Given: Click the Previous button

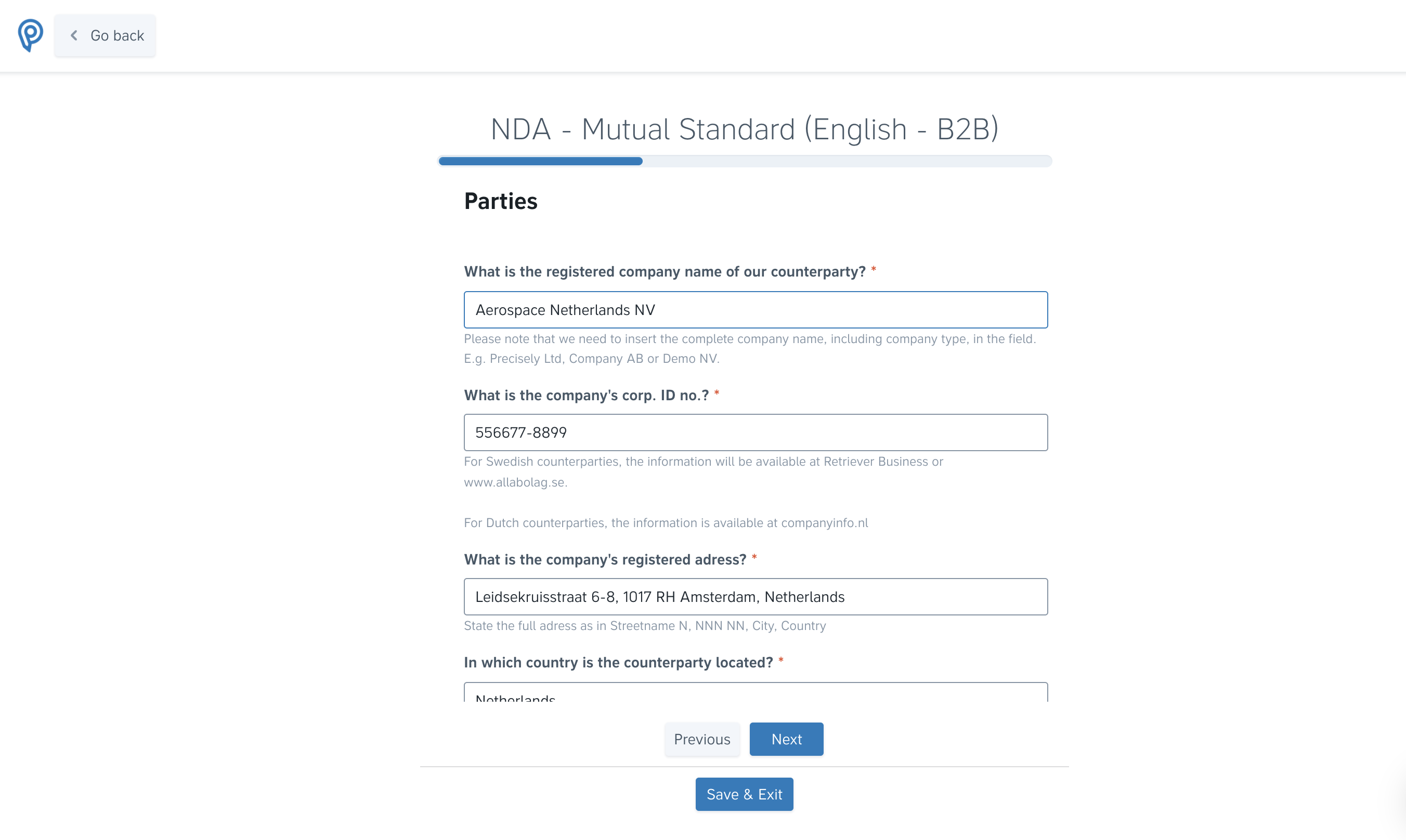Looking at the screenshot, I should (x=701, y=739).
